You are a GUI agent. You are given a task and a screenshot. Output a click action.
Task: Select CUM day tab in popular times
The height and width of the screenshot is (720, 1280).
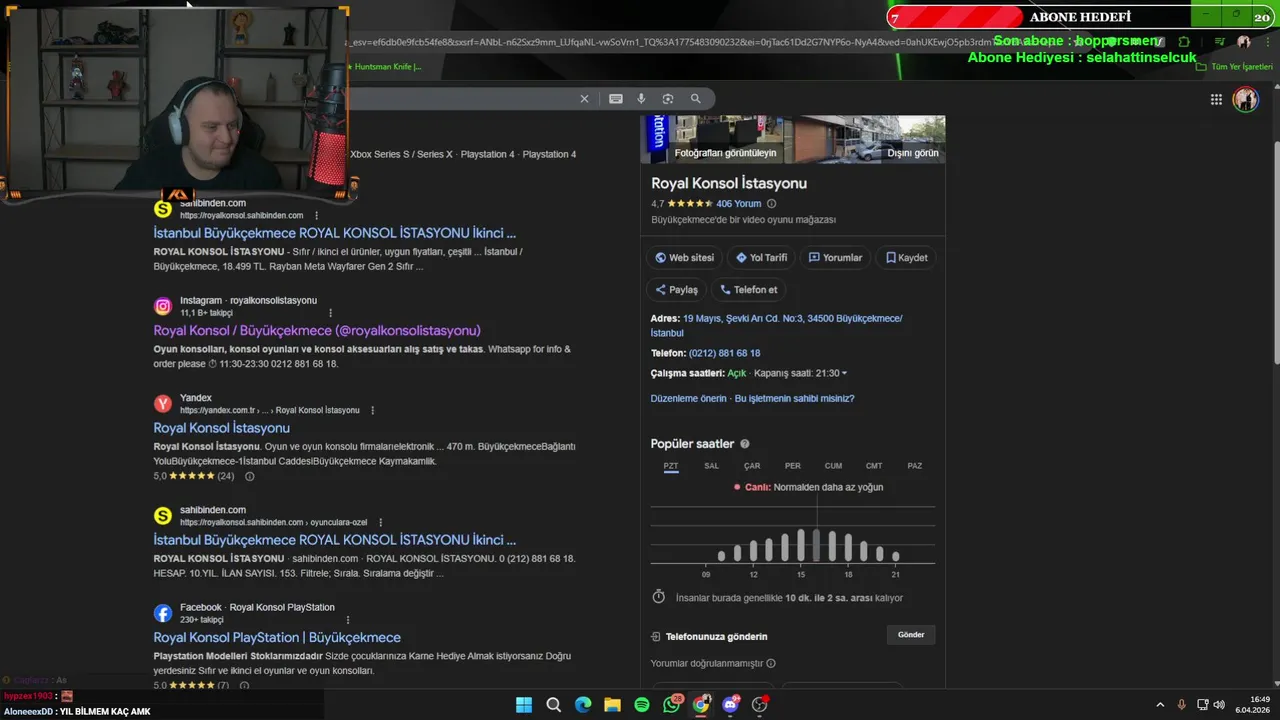pyautogui.click(x=833, y=466)
